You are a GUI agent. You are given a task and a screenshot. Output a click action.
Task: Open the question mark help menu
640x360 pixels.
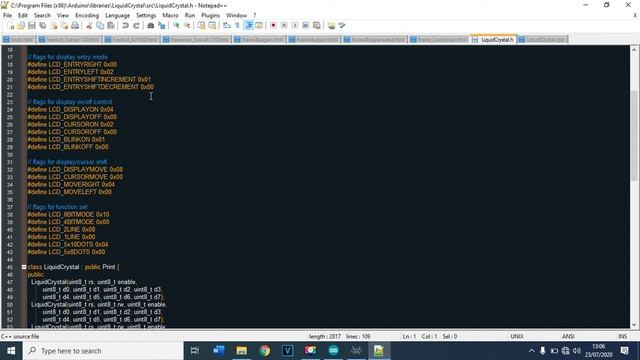[255, 15]
